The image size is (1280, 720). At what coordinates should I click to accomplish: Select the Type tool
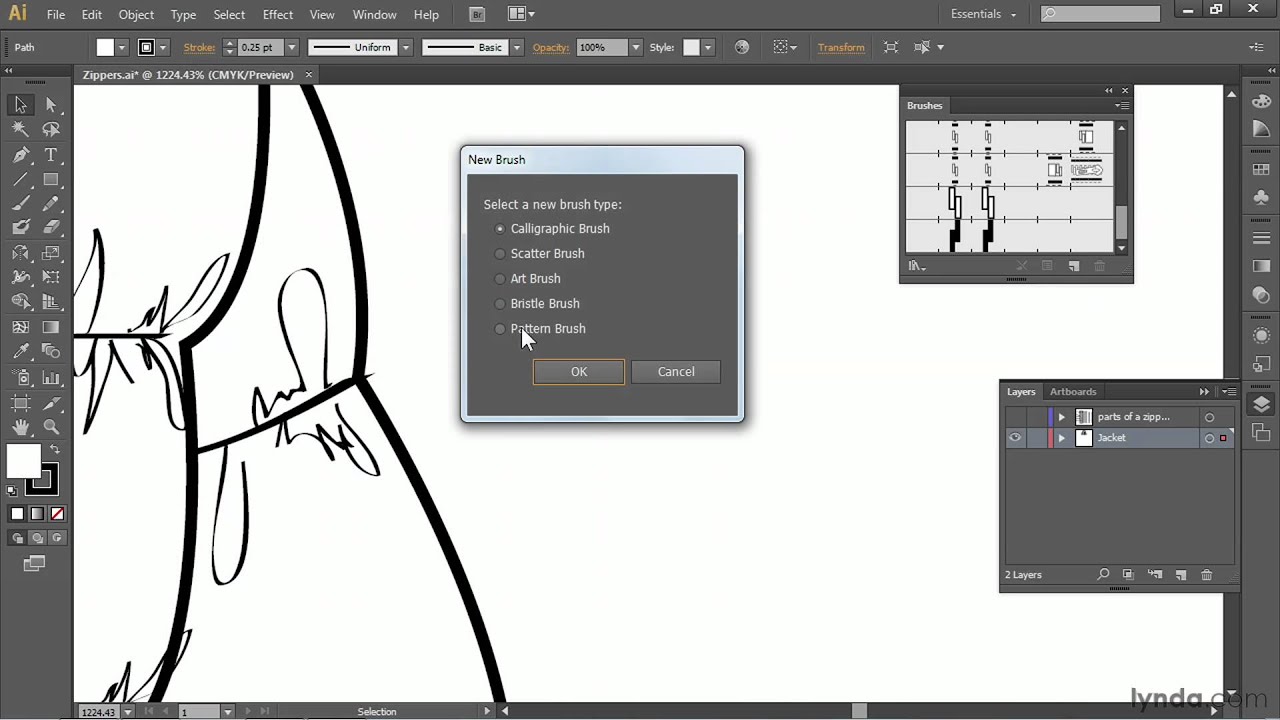[x=50, y=154]
